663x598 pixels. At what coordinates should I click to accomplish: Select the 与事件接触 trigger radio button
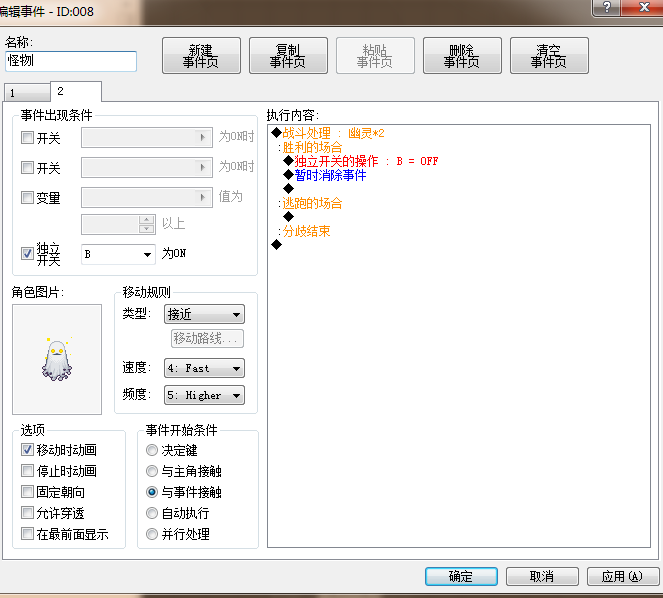[x=152, y=492]
